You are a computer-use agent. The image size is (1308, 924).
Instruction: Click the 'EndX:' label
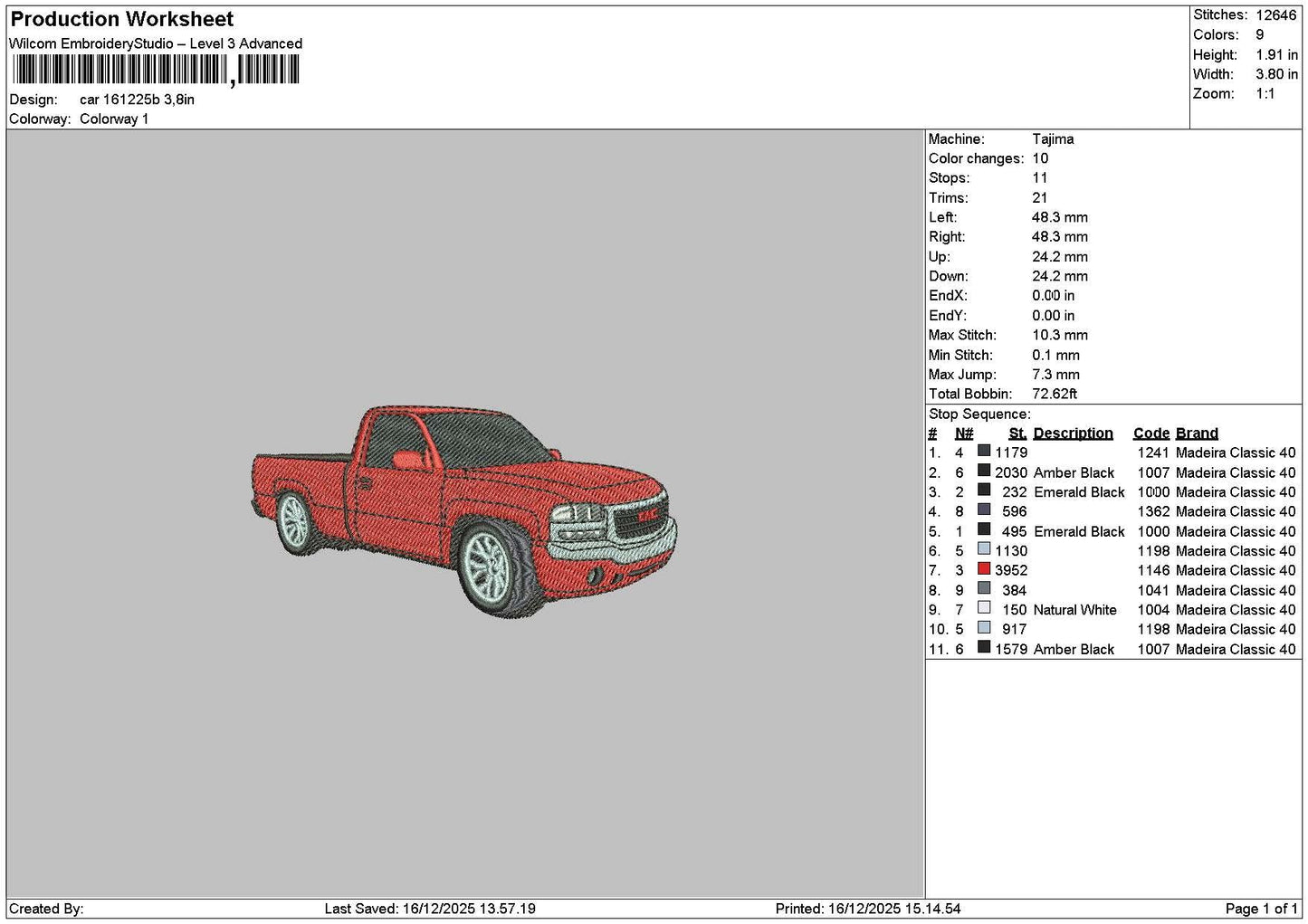pos(948,296)
